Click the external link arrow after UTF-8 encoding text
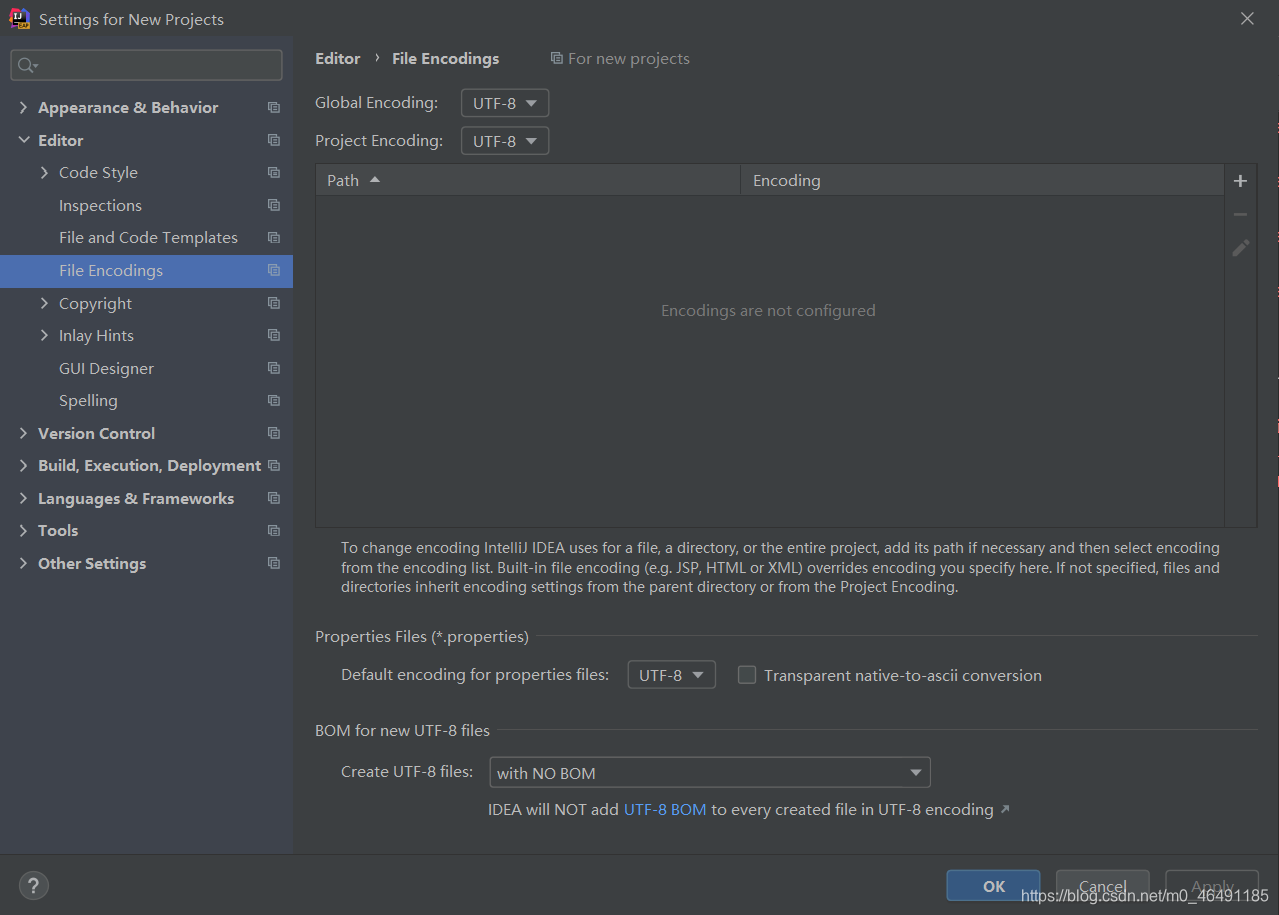Image resolution: width=1279 pixels, height=915 pixels. pyautogui.click(x=1005, y=809)
